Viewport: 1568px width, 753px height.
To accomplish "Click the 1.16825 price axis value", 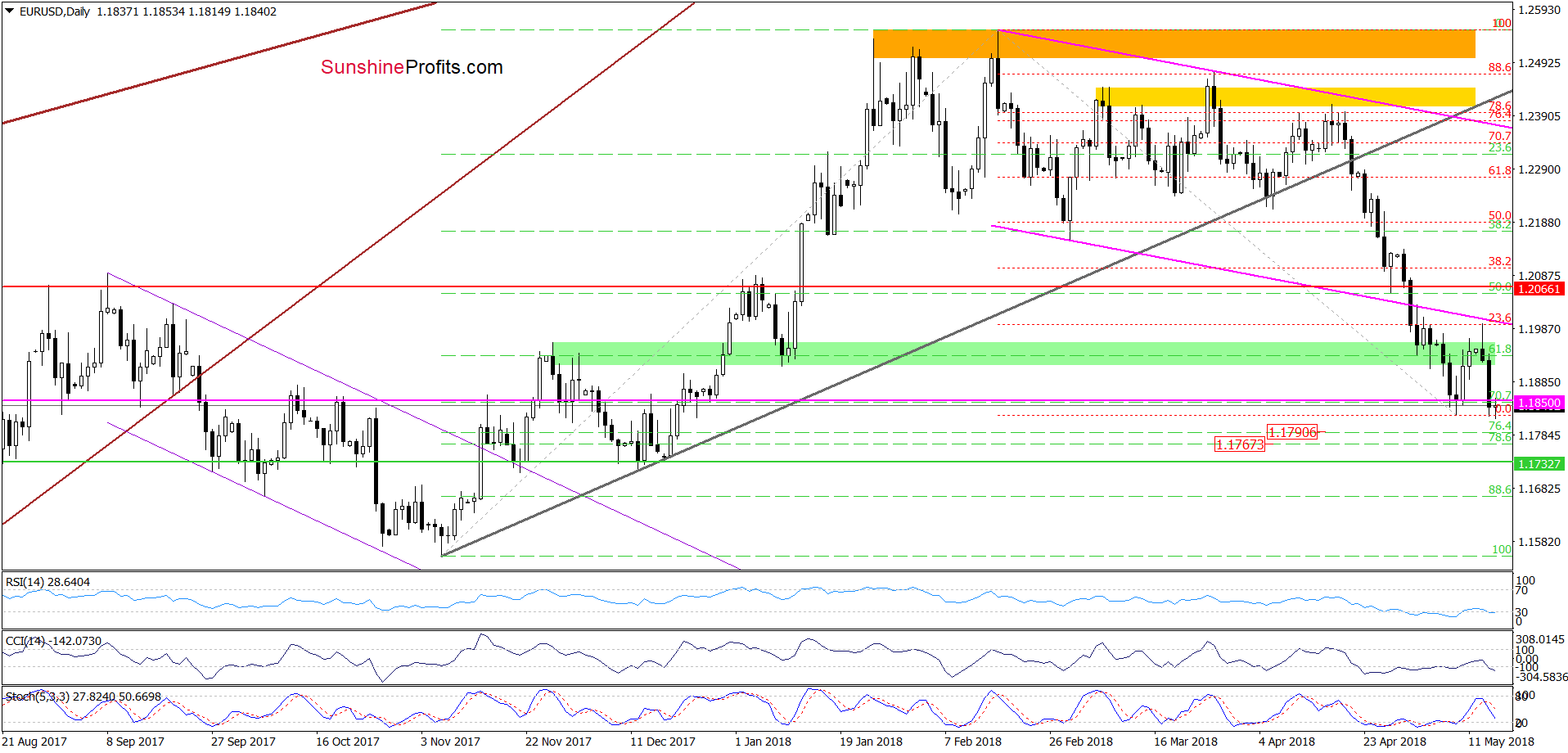I will pos(1539,489).
